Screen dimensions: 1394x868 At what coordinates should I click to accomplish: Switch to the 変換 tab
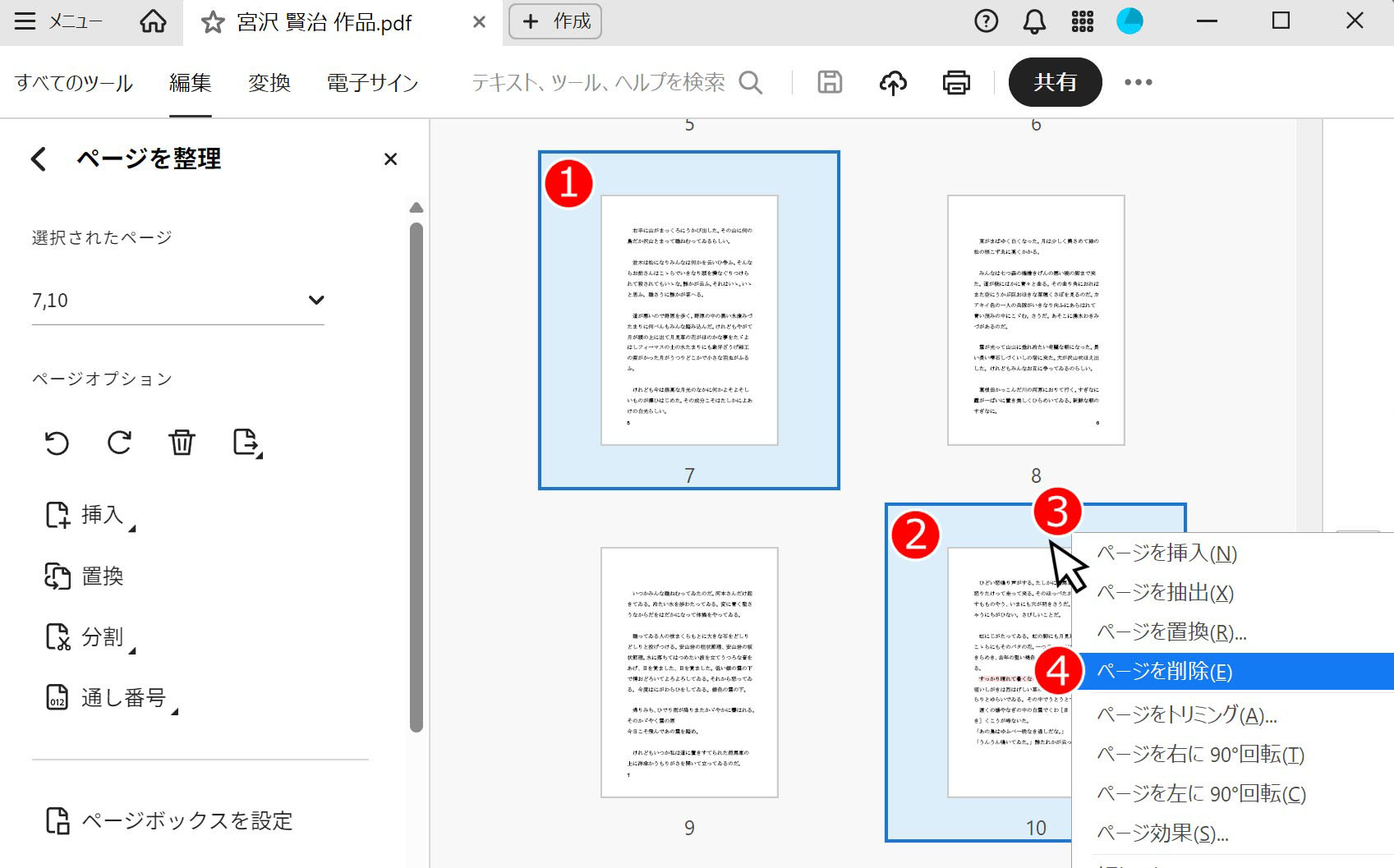267,82
